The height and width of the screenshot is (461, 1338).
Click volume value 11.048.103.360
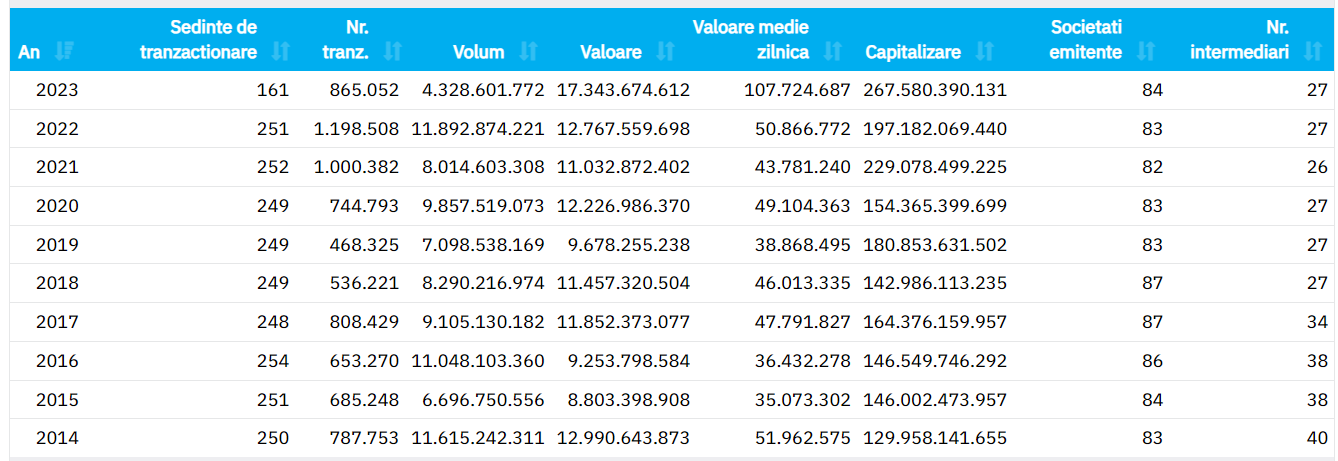pos(478,361)
